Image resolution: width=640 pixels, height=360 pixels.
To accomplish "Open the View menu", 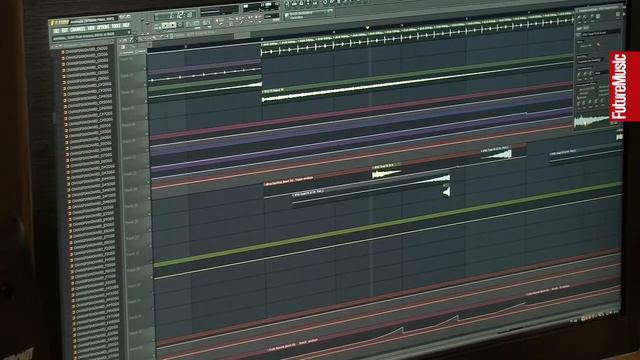I will (91, 29).
